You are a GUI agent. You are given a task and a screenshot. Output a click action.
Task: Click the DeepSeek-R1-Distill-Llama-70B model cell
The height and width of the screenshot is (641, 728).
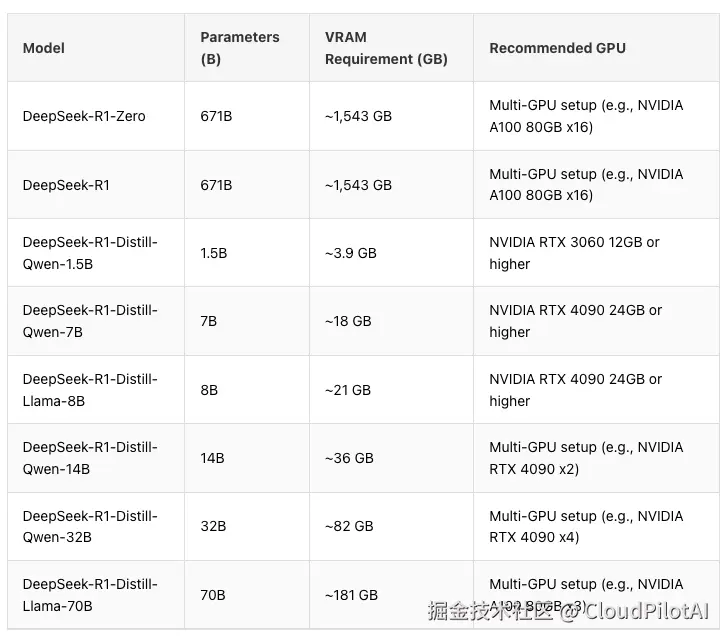tap(90, 595)
